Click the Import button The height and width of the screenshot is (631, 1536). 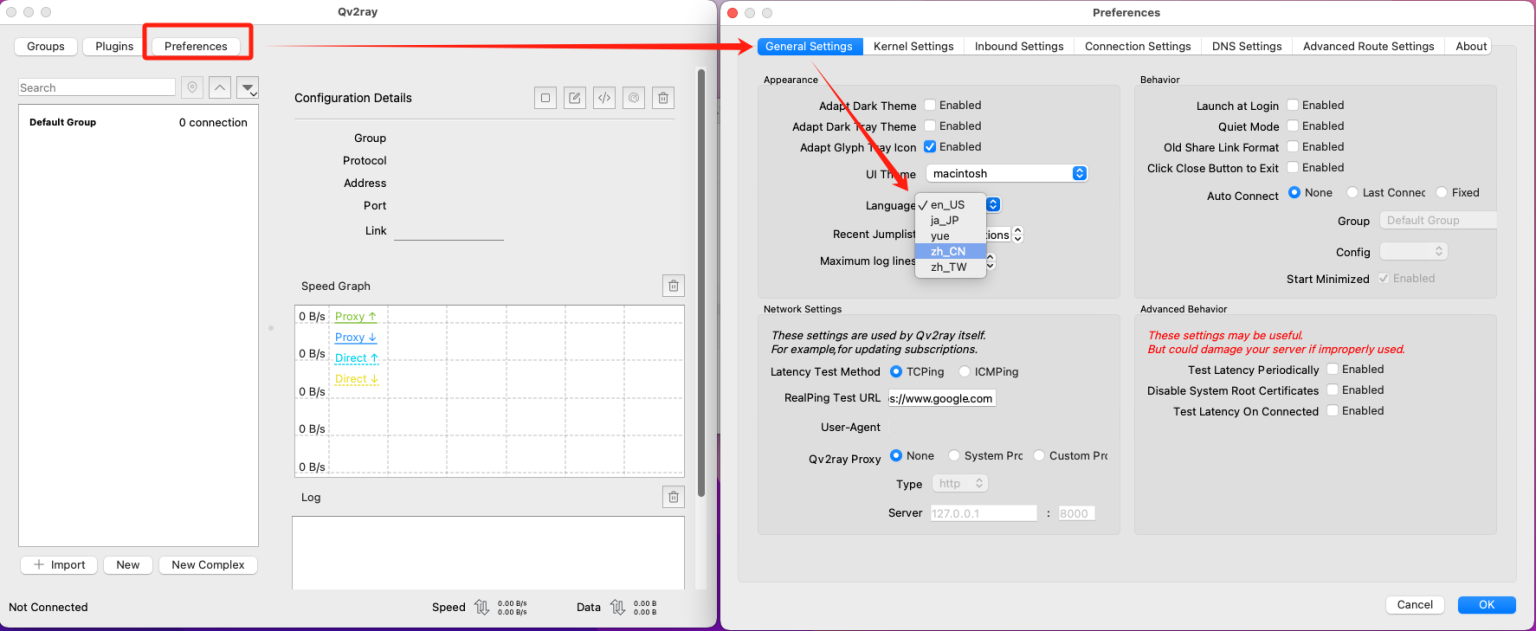pyautogui.click(x=59, y=565)
